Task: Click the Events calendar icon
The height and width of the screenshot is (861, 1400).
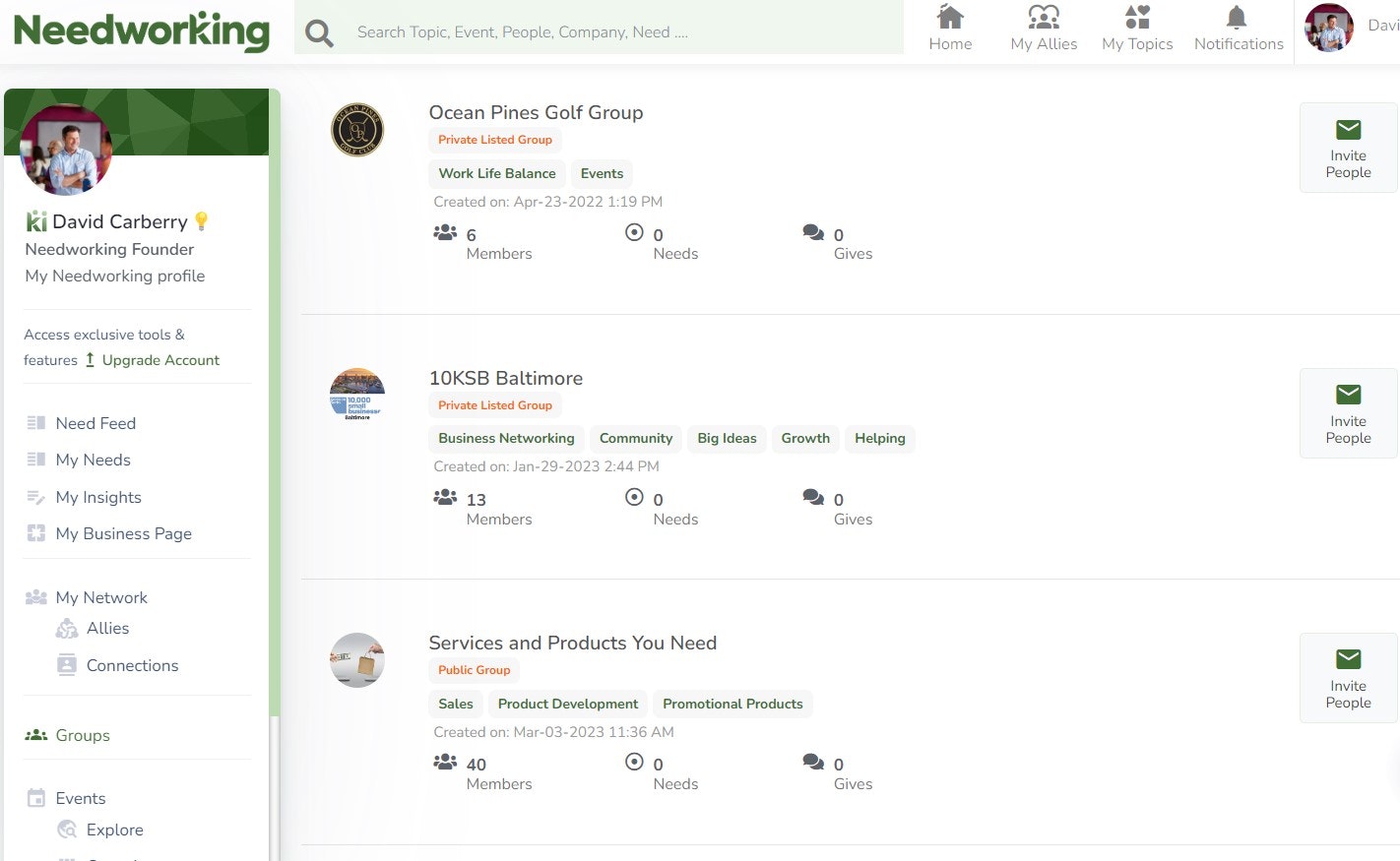Action: coord(36,798)
